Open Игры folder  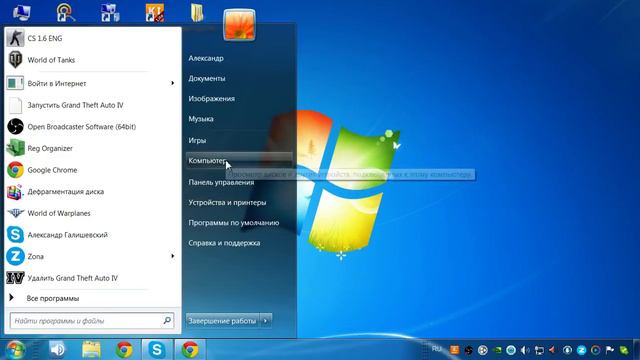point(197,140)
